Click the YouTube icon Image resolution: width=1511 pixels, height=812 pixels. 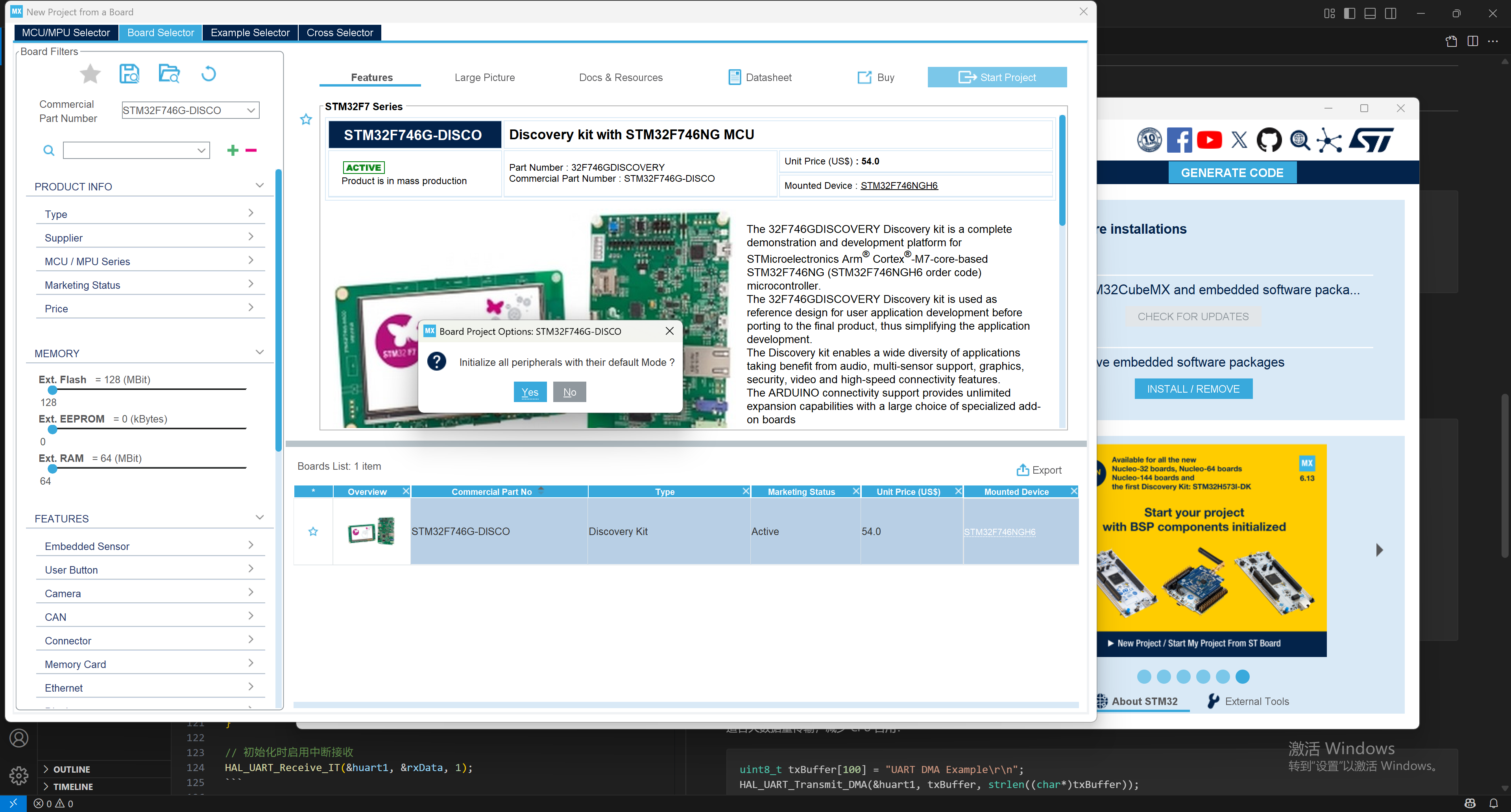coord(1209,140)
